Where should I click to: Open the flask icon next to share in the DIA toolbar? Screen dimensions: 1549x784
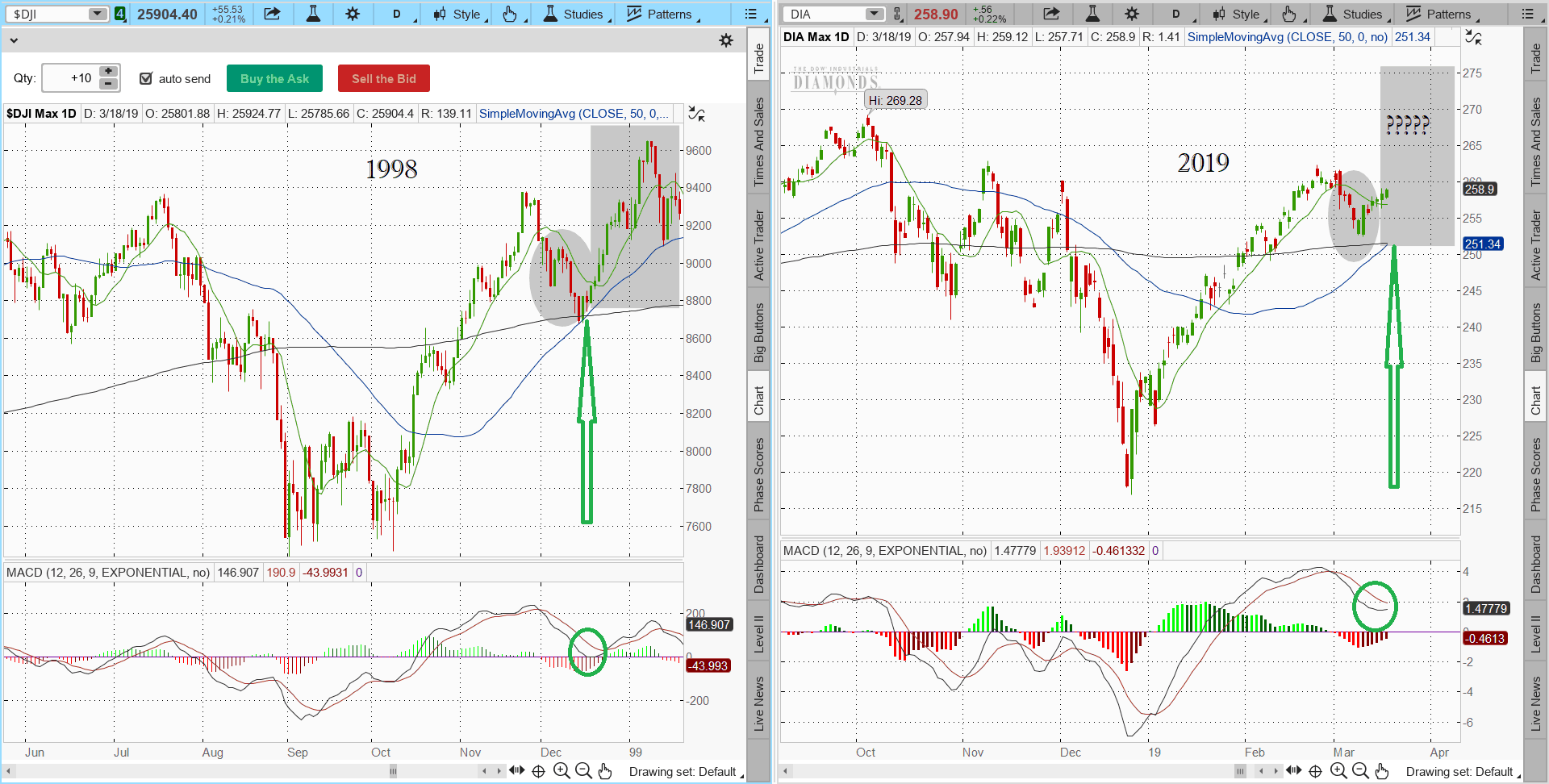(x=1092, y=14)
